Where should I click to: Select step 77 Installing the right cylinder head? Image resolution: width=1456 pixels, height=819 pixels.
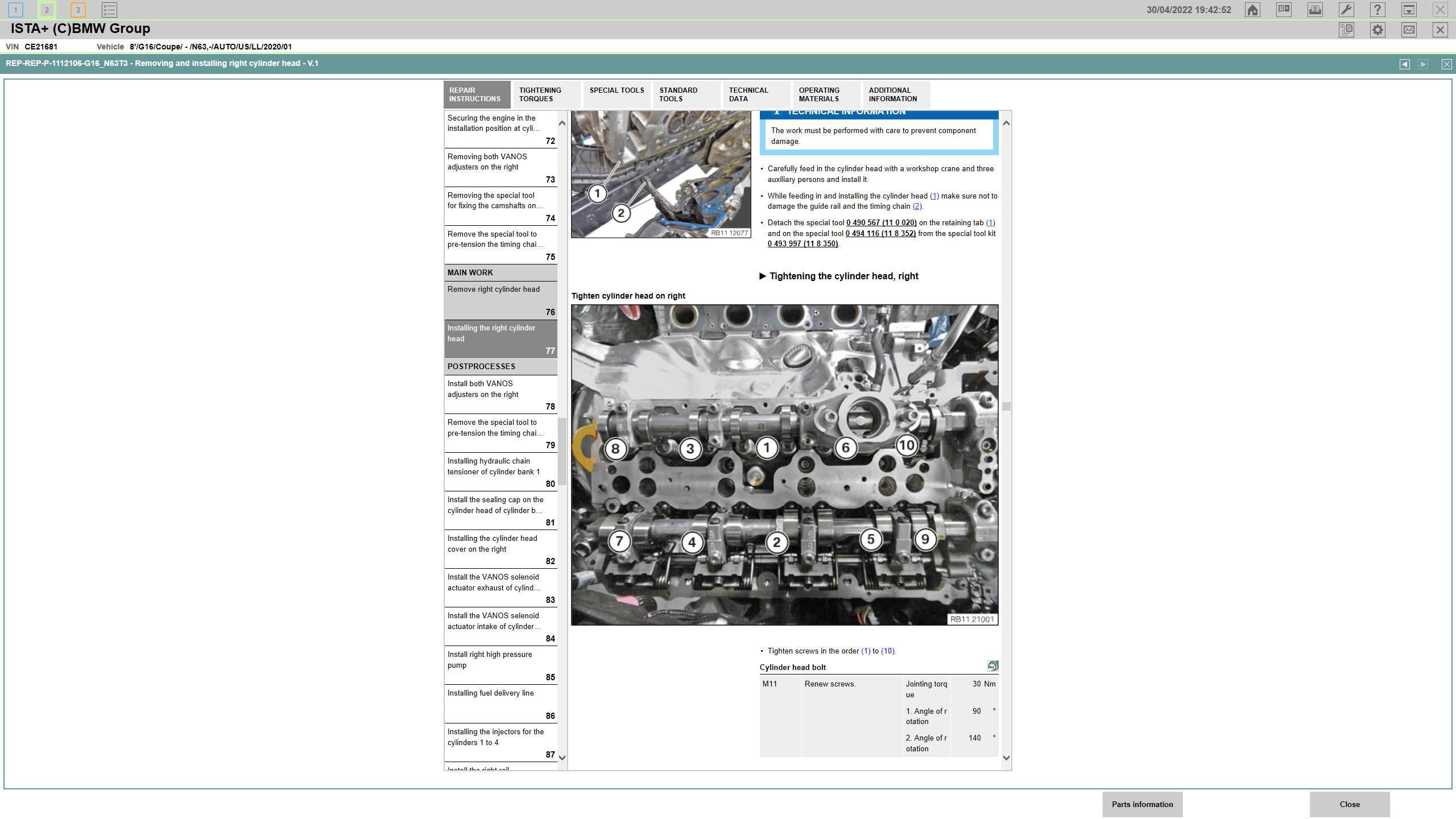coord(500,339)
